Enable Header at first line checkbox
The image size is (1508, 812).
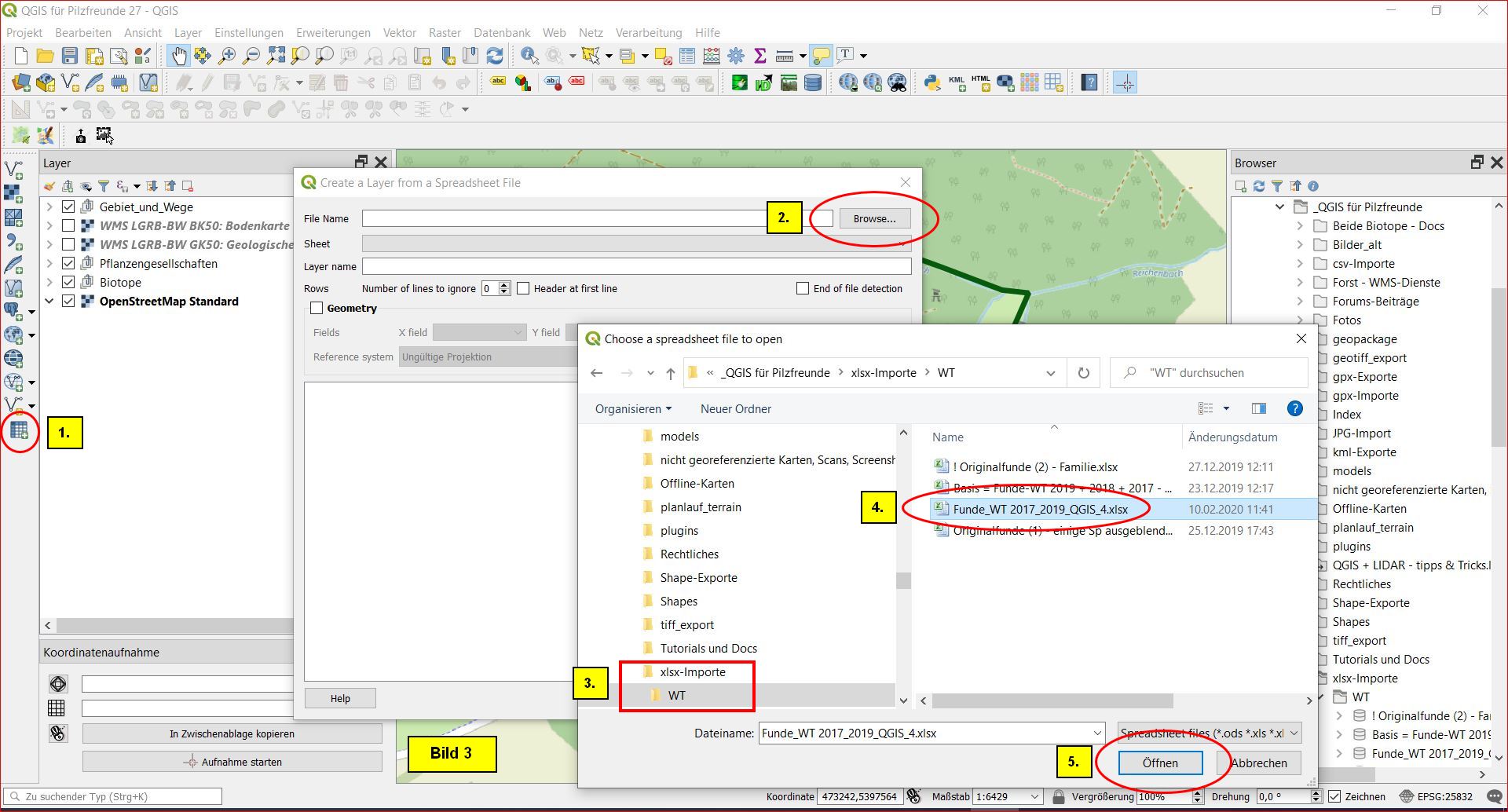pos(524,289)
